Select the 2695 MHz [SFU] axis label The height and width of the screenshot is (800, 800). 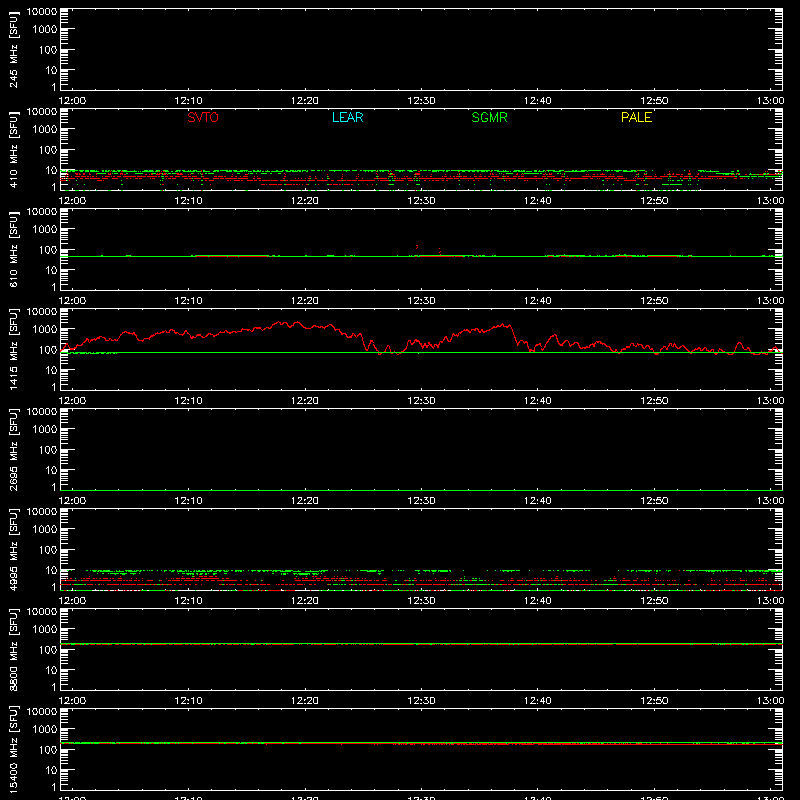point(13,449)
